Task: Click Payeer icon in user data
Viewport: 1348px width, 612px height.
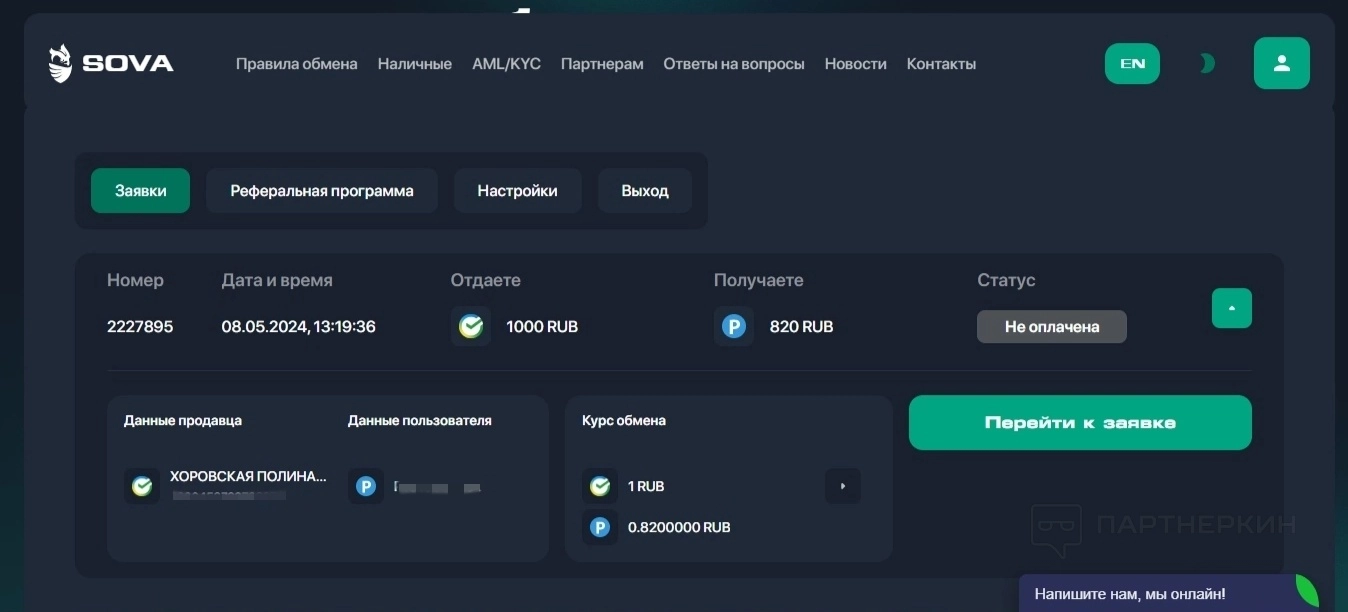Action: coord(366,486)
